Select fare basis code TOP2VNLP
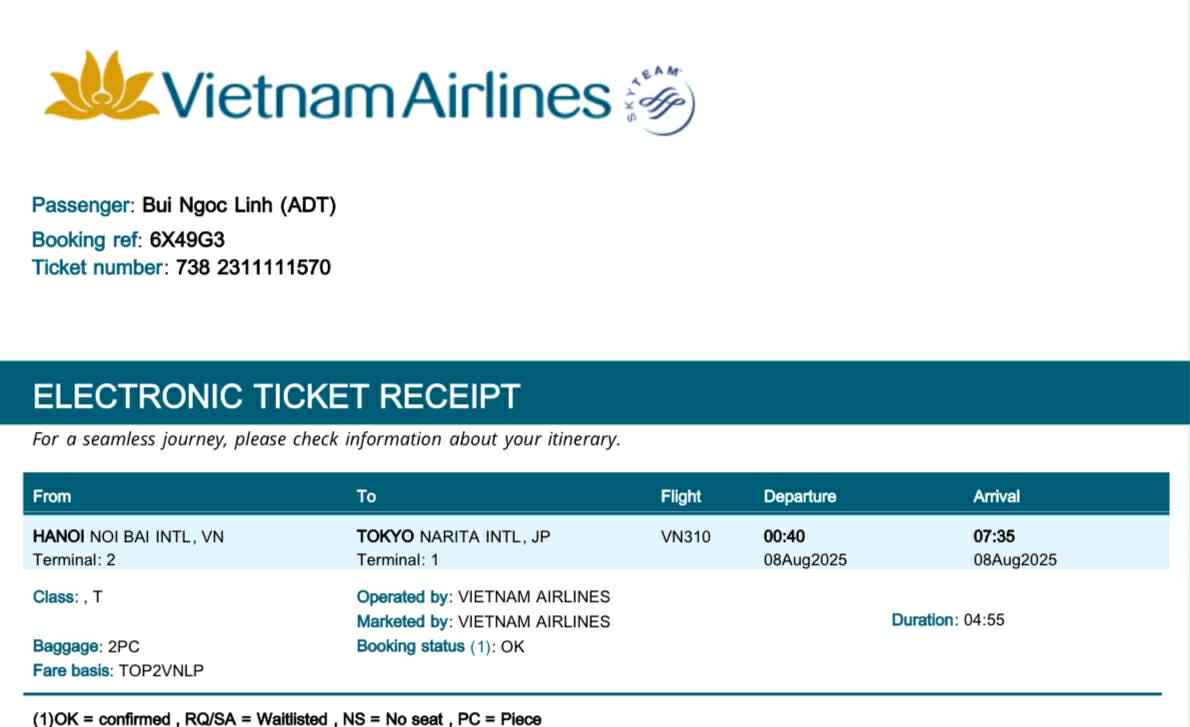This screenshot has width=1190, height=727. tap(161, 670)
